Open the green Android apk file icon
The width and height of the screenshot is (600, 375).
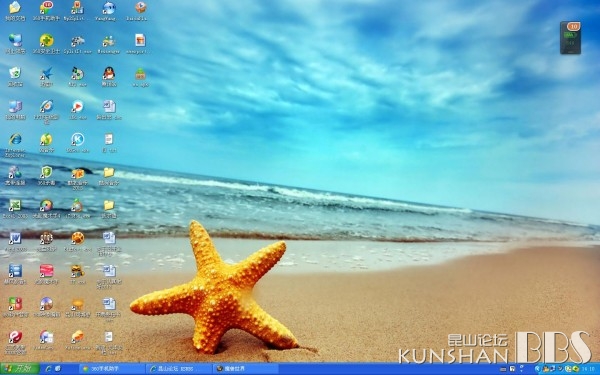pos(140,73)
